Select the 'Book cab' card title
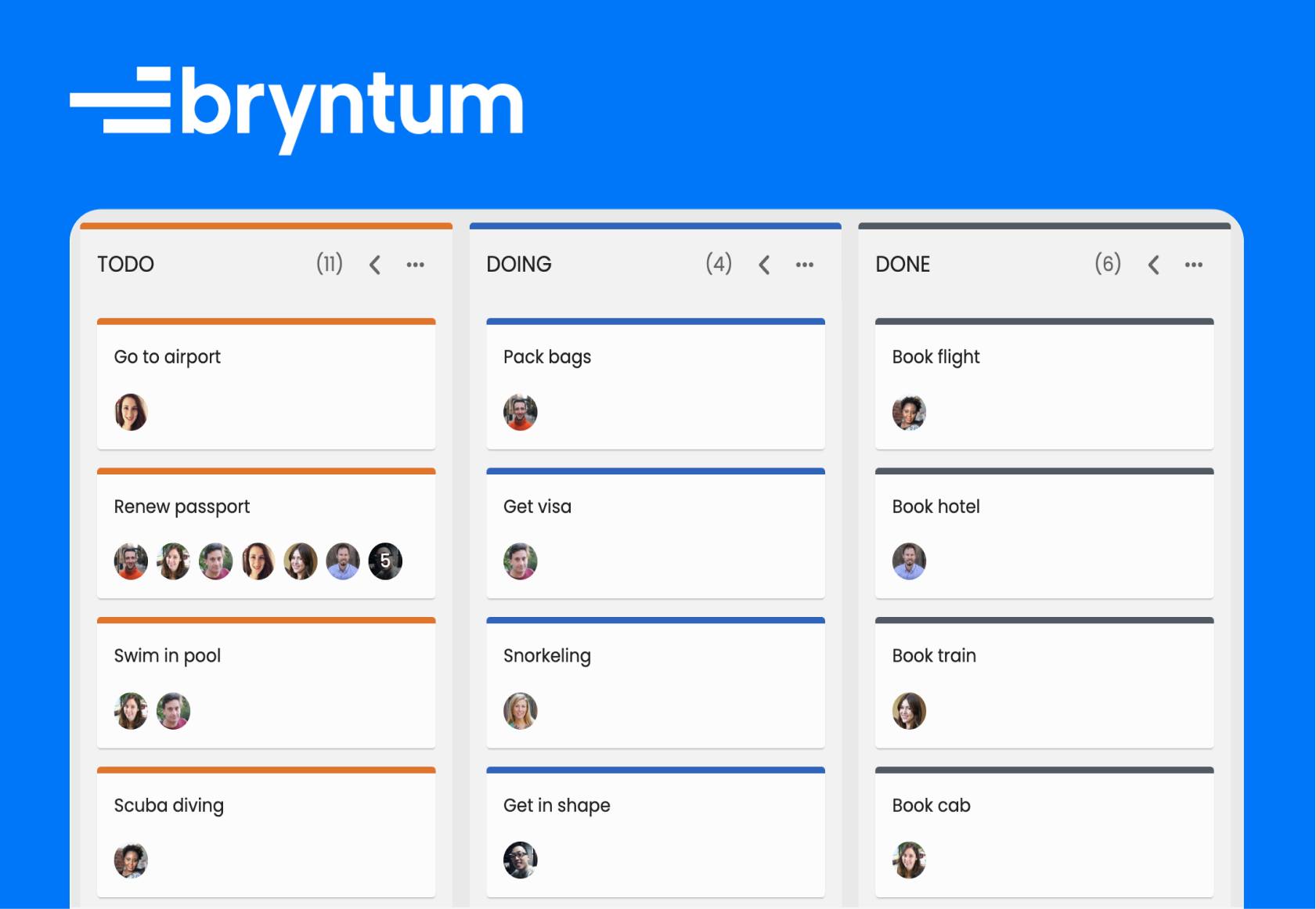The image size is (1316, 909). coord(931,806)
